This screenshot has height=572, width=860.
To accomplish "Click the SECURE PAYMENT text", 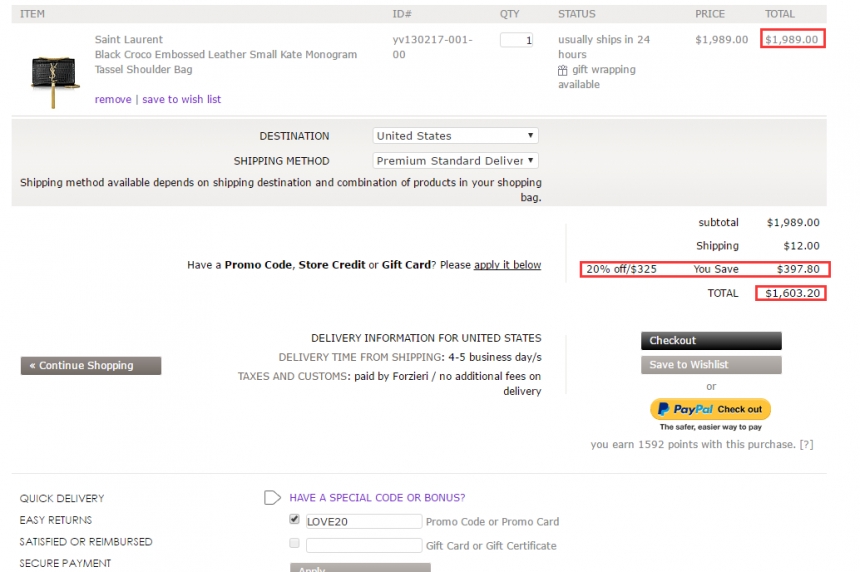I will point(65,563).
